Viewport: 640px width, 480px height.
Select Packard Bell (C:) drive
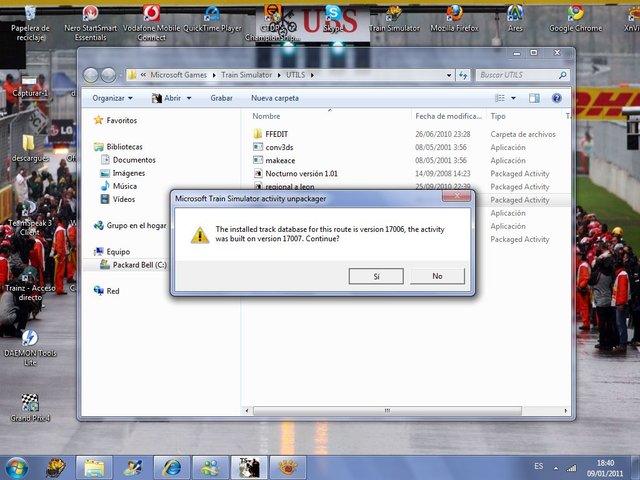138,265
